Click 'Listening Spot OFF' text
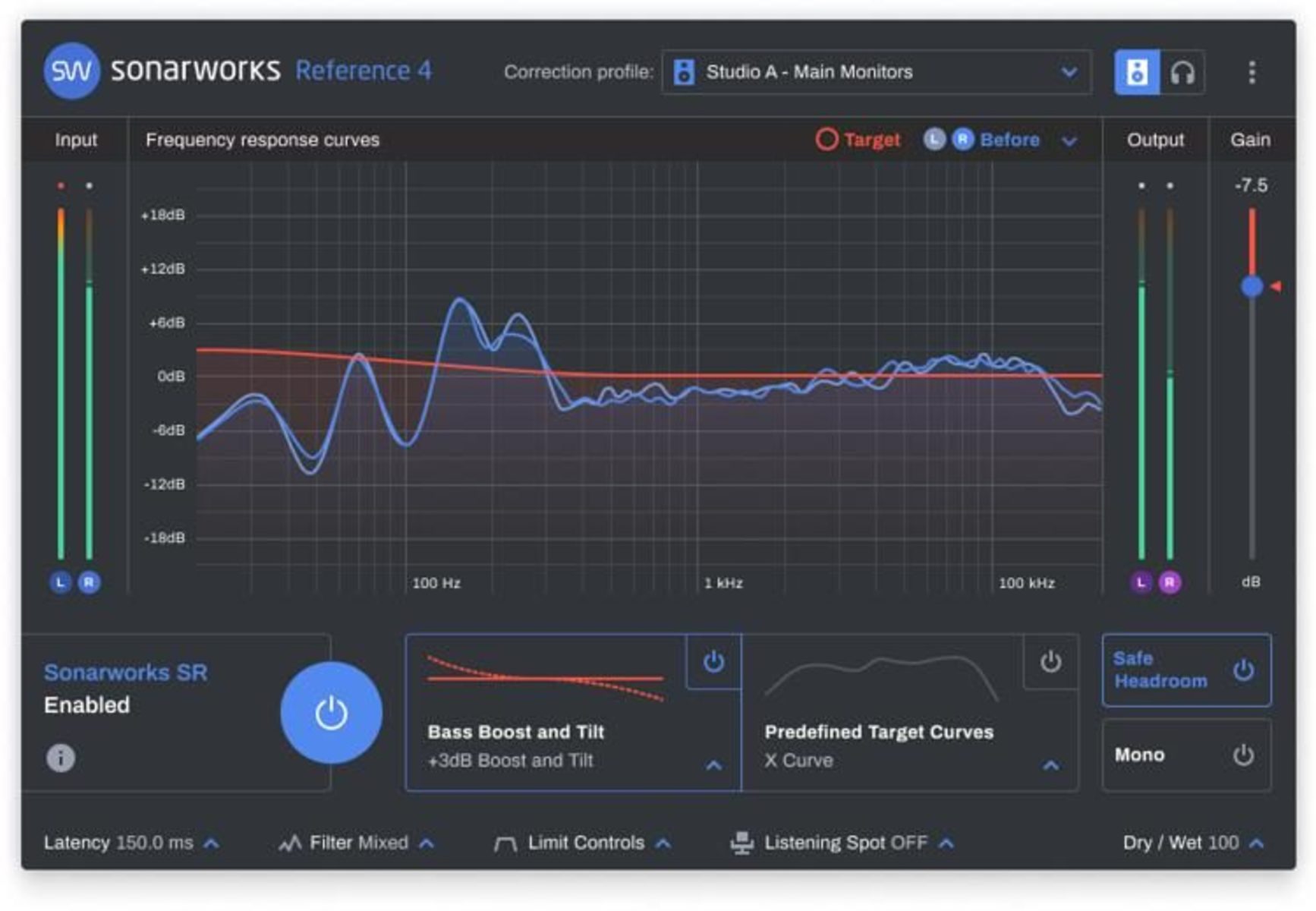The width and height of the screenshot is (1316, 911). (845, 843)
